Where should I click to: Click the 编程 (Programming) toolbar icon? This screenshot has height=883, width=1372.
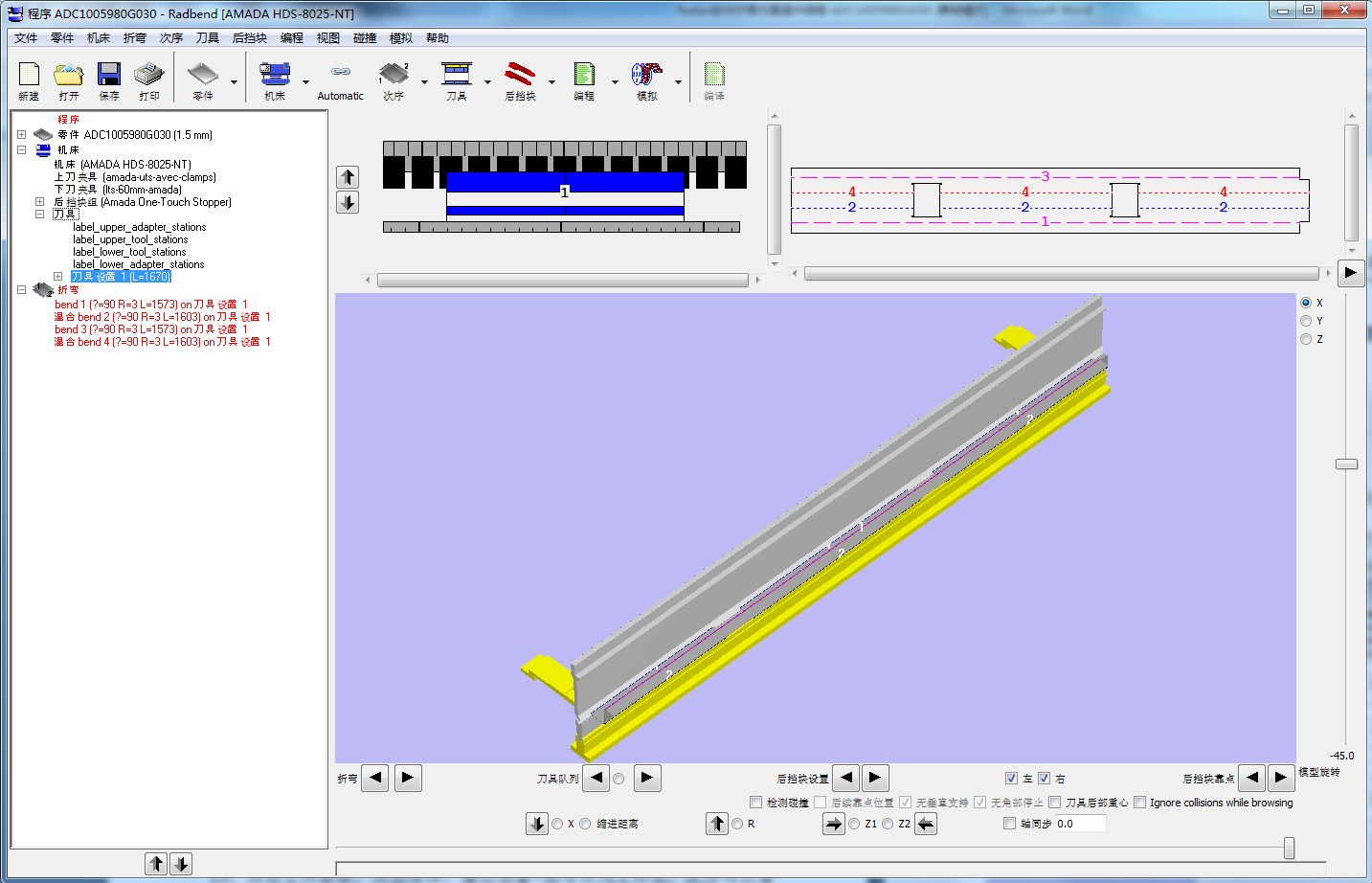[584, 75]
